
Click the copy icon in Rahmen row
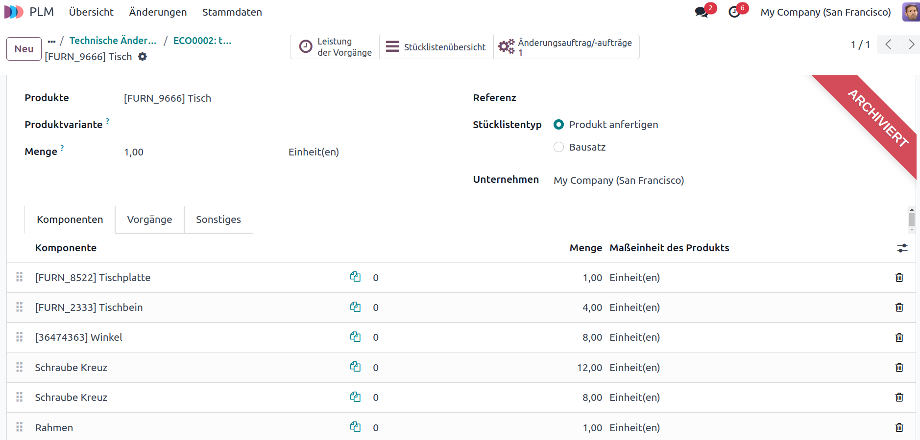pyautogui.click(x=355, y=427)
